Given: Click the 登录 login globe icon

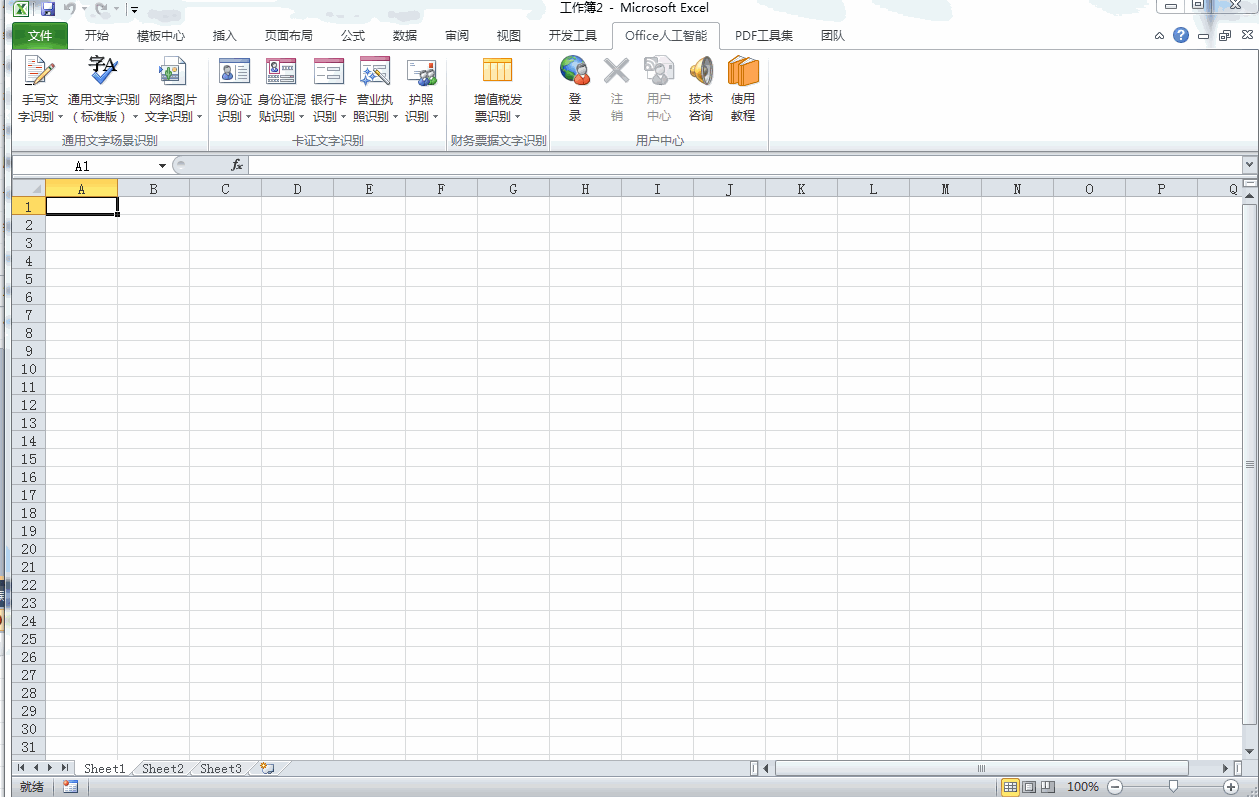Looking at the screenshot, I should pos(575,72).
